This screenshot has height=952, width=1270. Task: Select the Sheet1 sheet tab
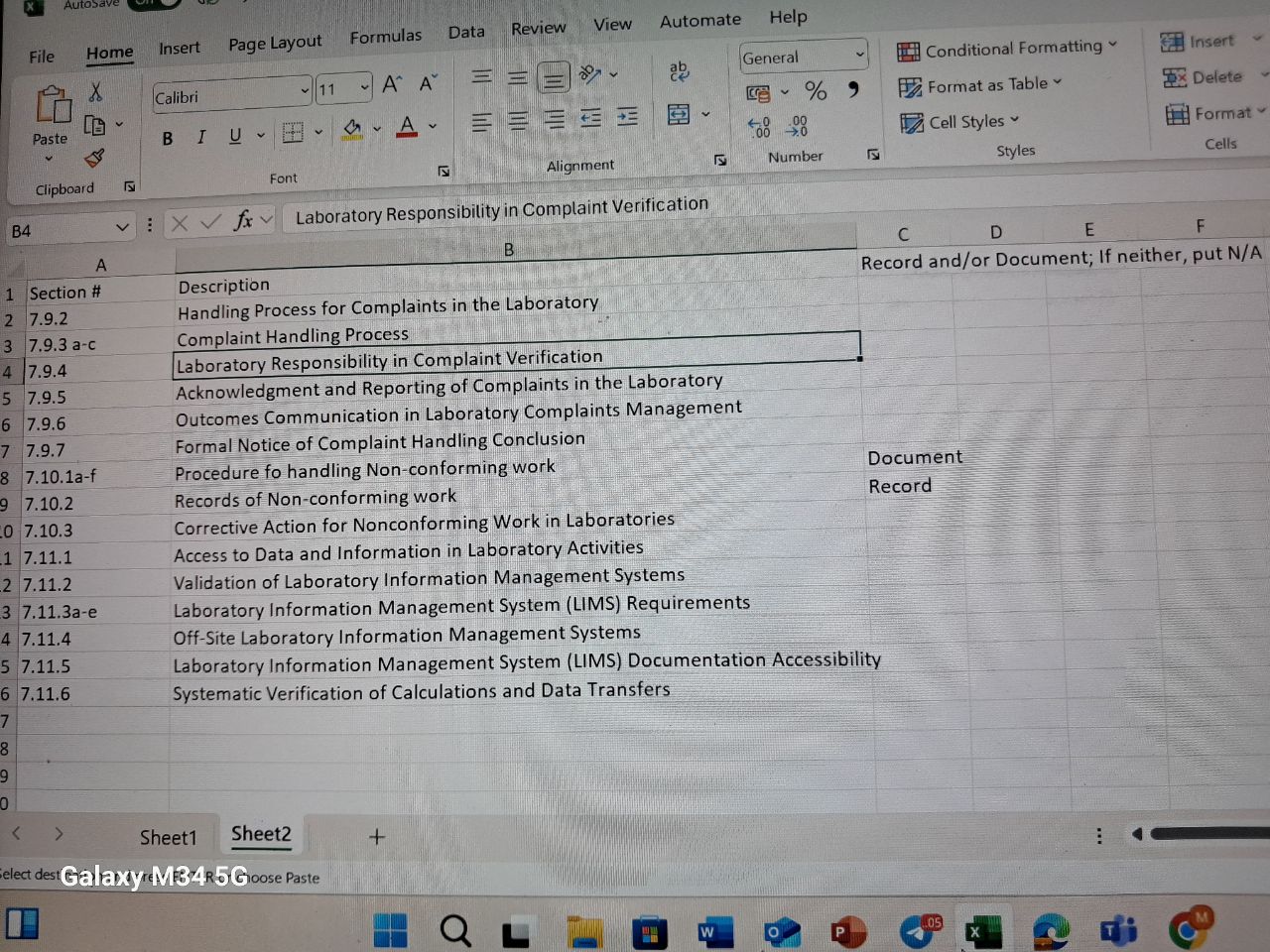coord(169,836)
